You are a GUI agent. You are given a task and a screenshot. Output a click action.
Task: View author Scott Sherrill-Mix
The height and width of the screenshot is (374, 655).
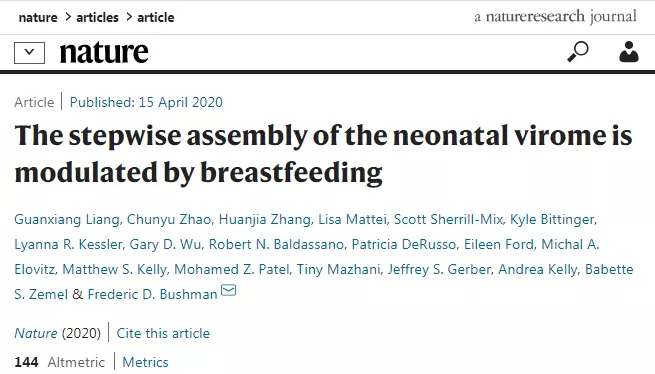pos(448,219)
